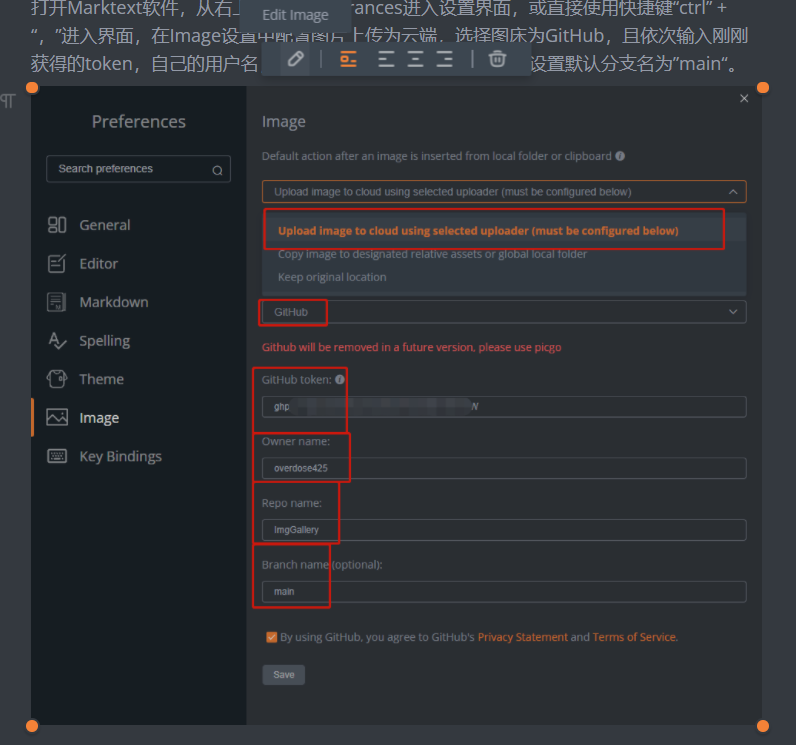
Task: Click the Branch name field with main
Action: 504,592
